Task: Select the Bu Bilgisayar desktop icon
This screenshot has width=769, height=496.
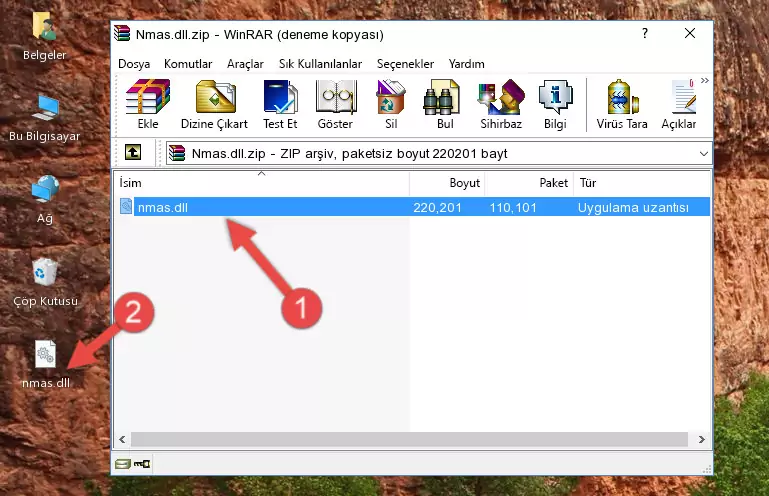Action: [44, 118]
